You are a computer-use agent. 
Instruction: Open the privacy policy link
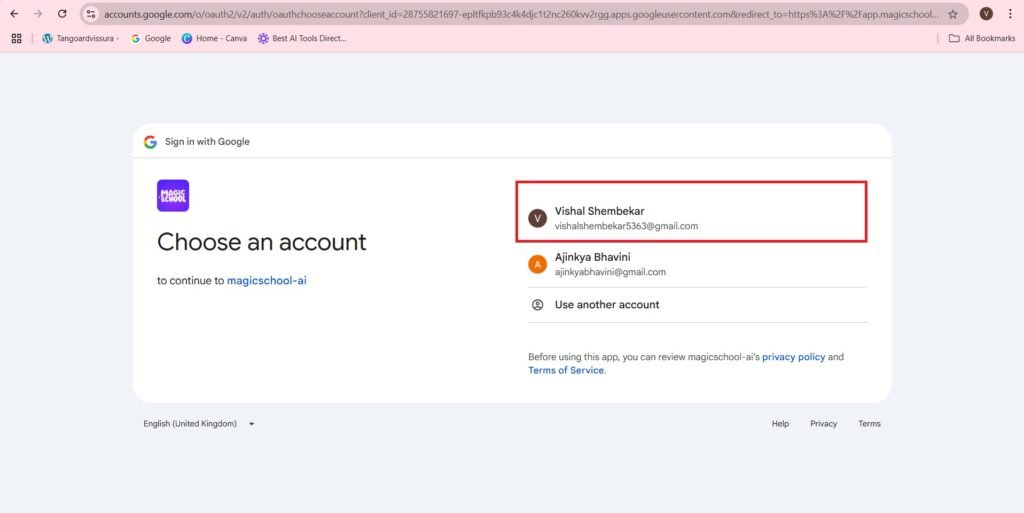click(x=793, y=357)
